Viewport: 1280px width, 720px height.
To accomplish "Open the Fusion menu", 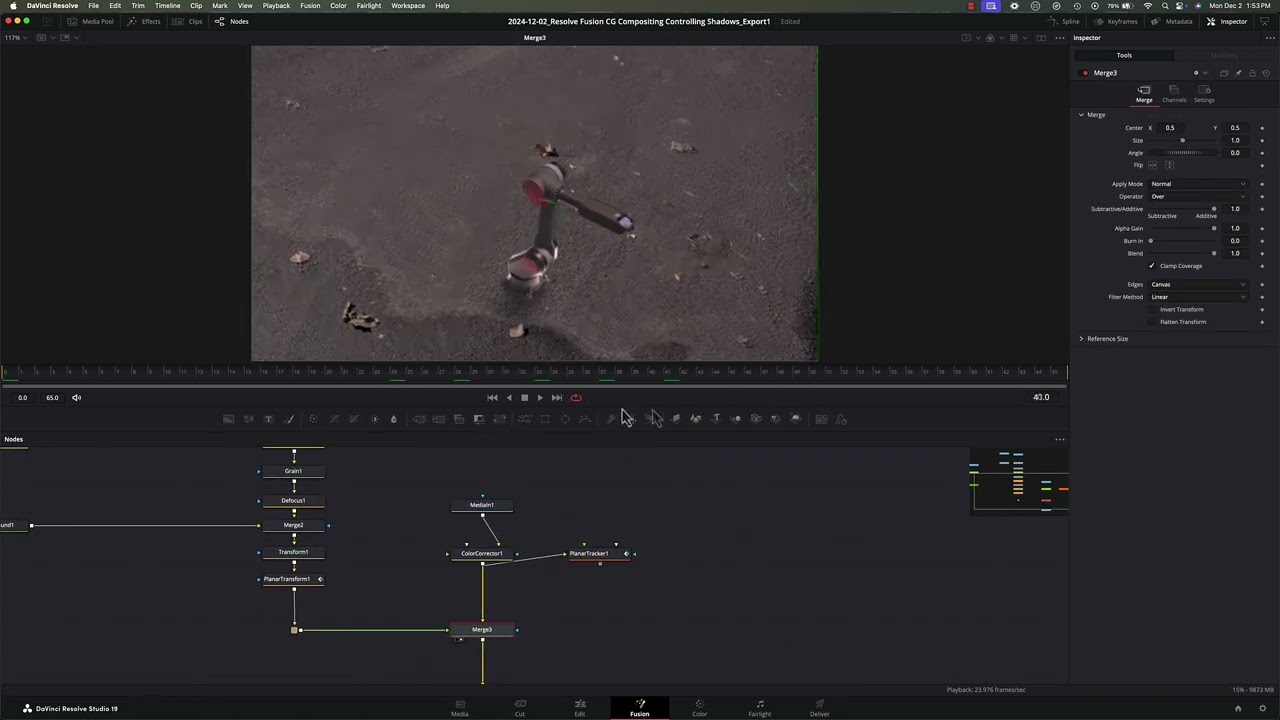I will [x=310, y=6].
